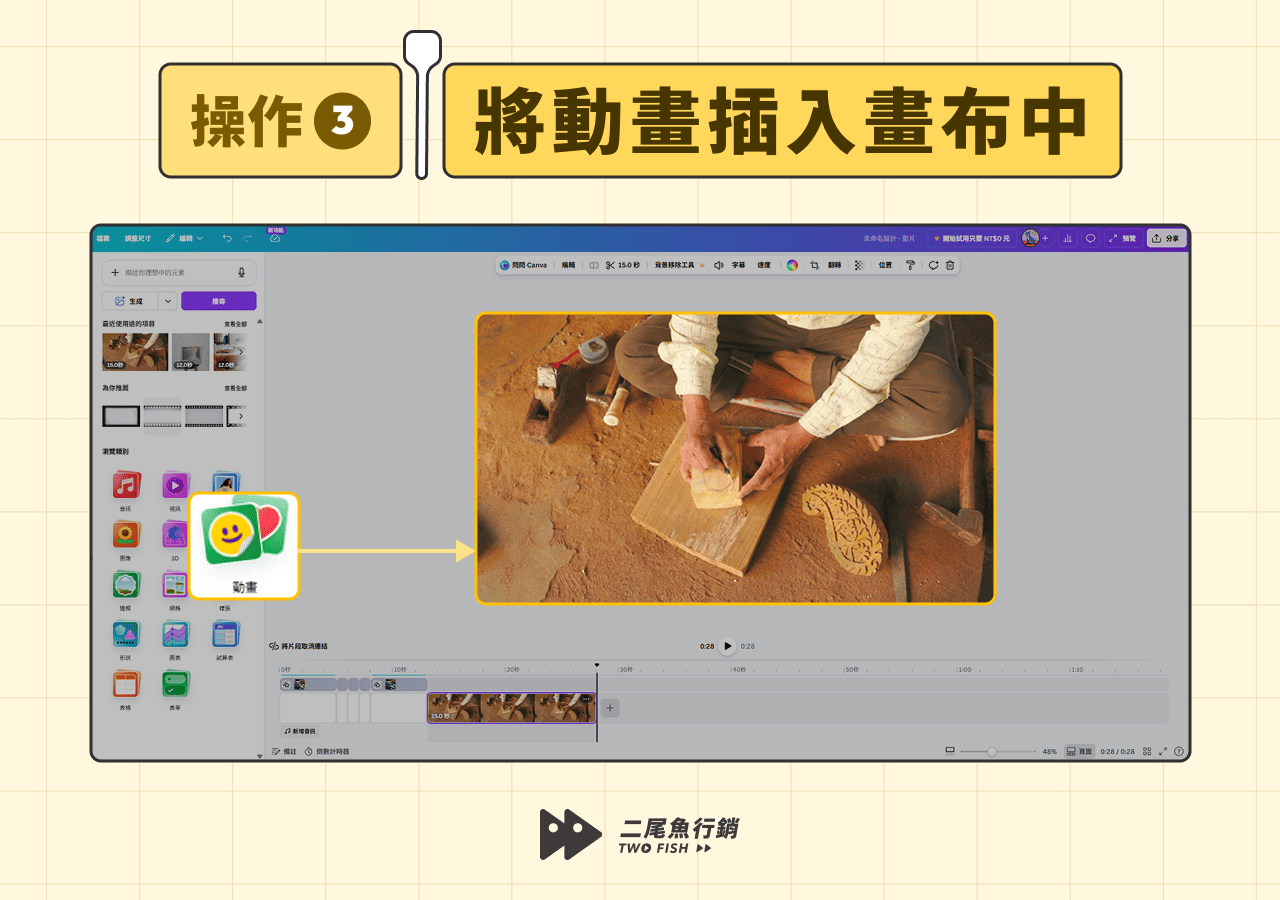Screen dimensions: 1280x900
Task: Click 字幕 captions in the toolbar
Action: point(738,265)
